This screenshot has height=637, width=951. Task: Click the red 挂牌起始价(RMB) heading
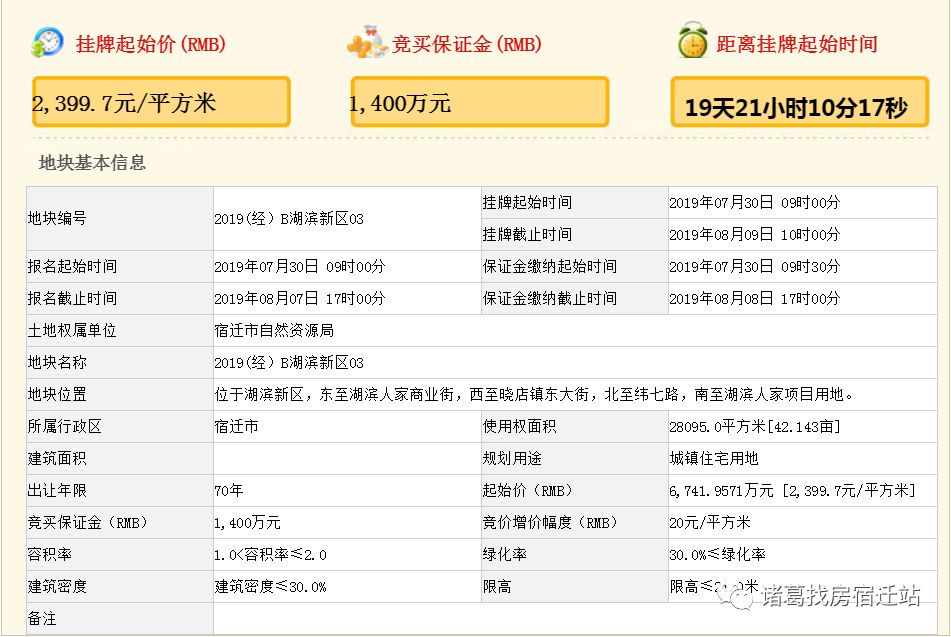(x=151, y=44)
